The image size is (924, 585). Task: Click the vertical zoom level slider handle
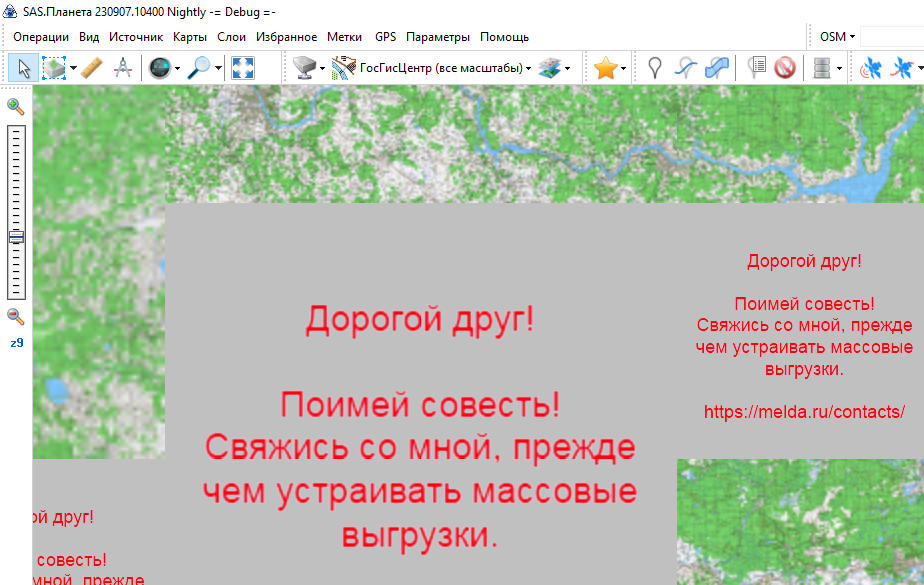16,237
